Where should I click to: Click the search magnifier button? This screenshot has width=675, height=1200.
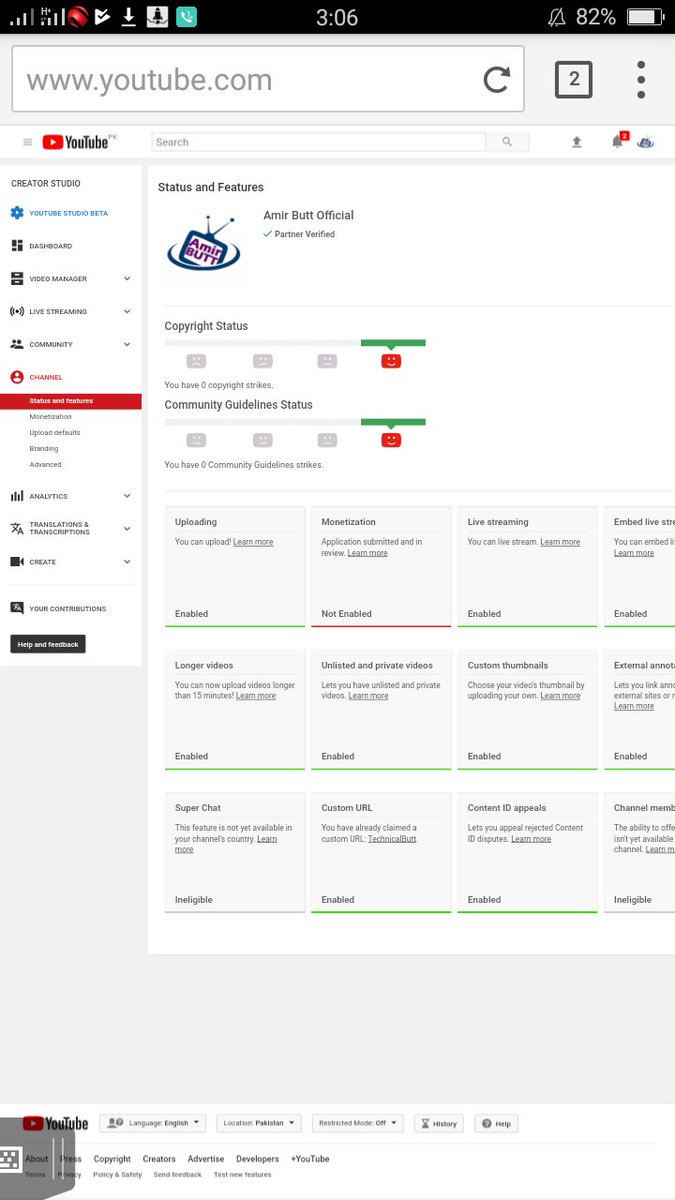coord(507,142)
